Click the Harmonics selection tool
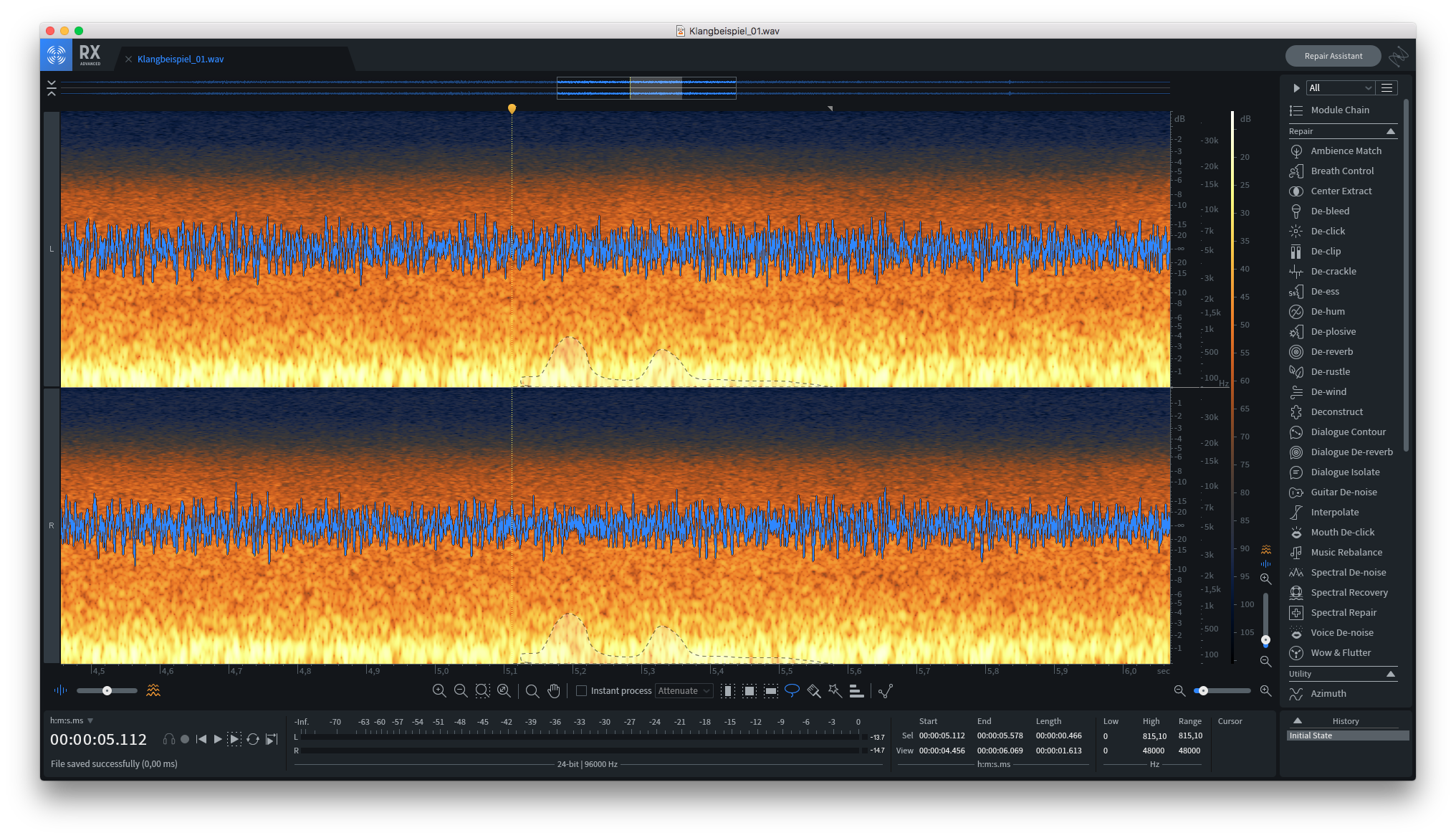This screenshot has height=838, width=1456. coord(856,690)
